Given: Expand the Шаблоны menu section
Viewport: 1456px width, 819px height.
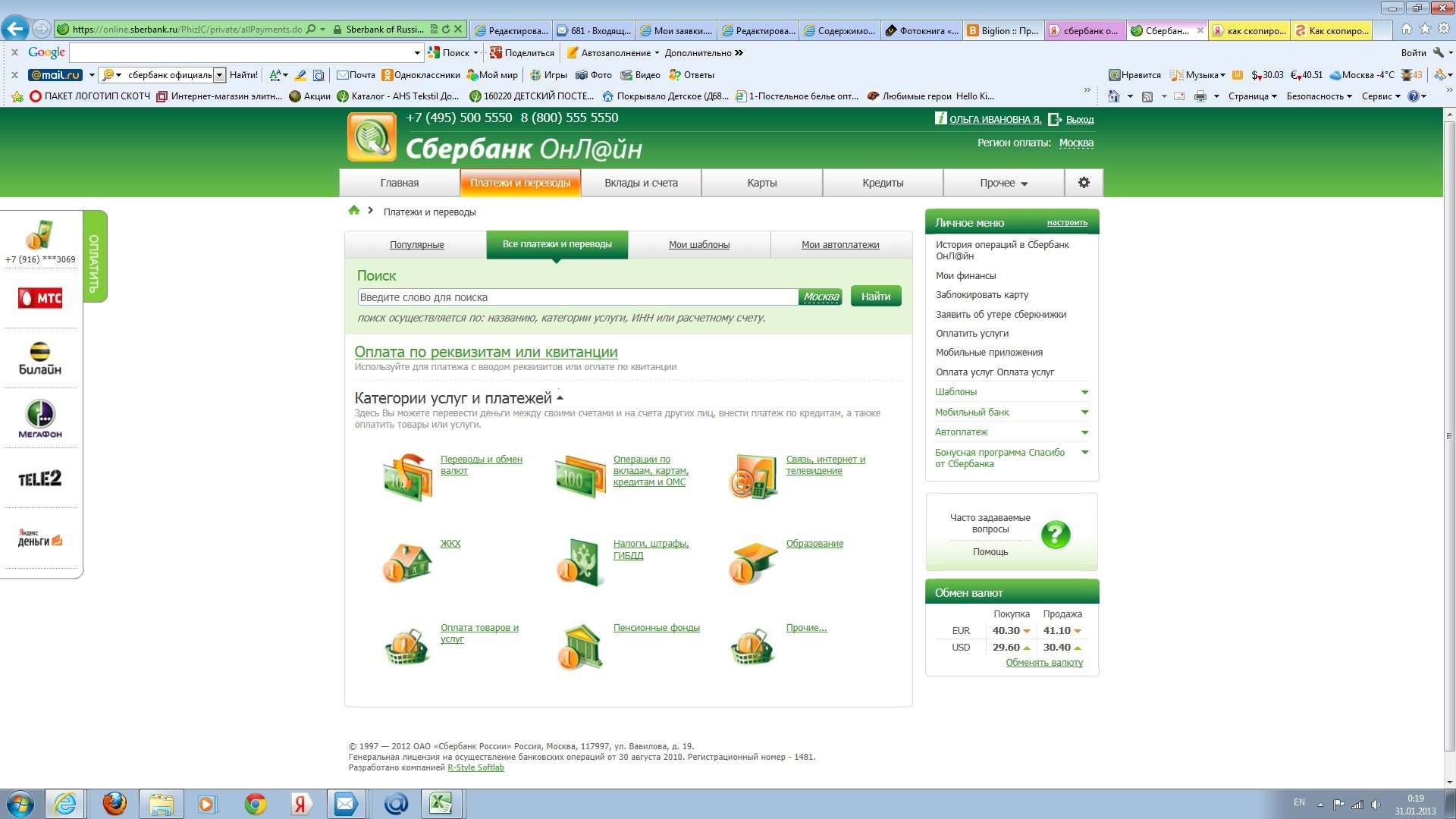Looking at the screenshot, I should [x=1084, y=392].
